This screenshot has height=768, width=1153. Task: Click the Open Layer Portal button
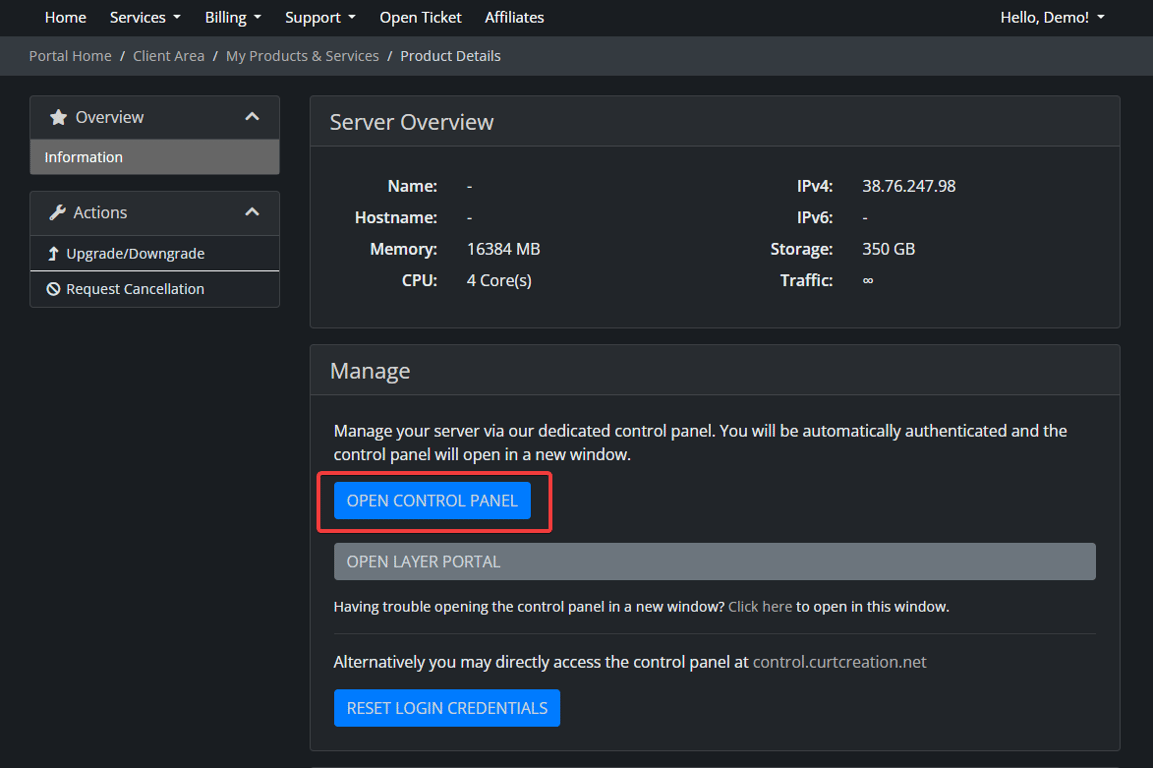coord(714,561)
